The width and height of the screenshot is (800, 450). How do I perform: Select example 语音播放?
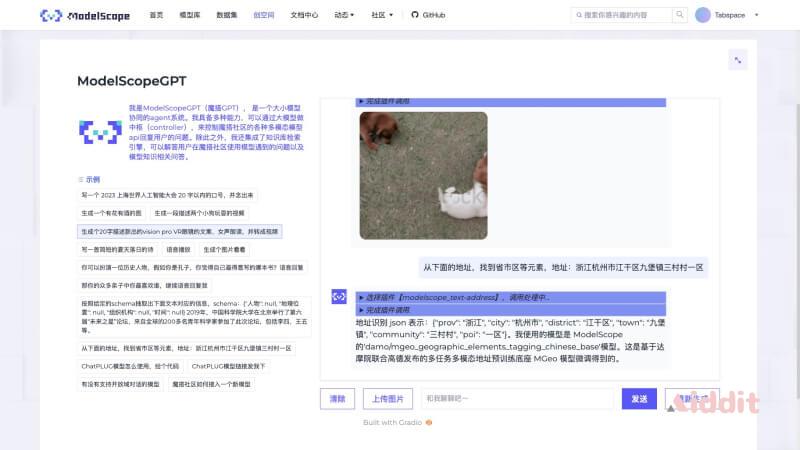[x=178, y=249]
